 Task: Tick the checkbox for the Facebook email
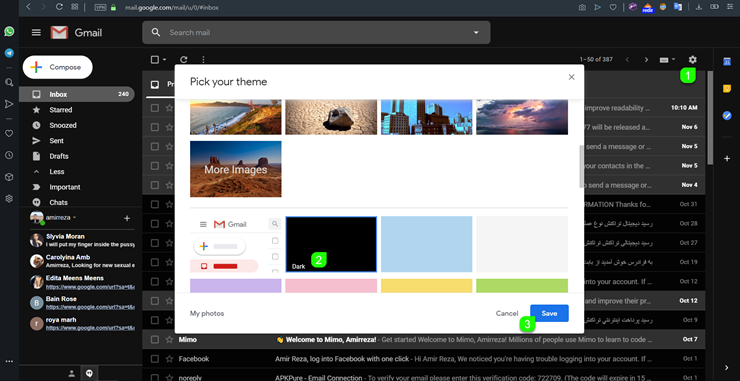(x=154, y=359)
